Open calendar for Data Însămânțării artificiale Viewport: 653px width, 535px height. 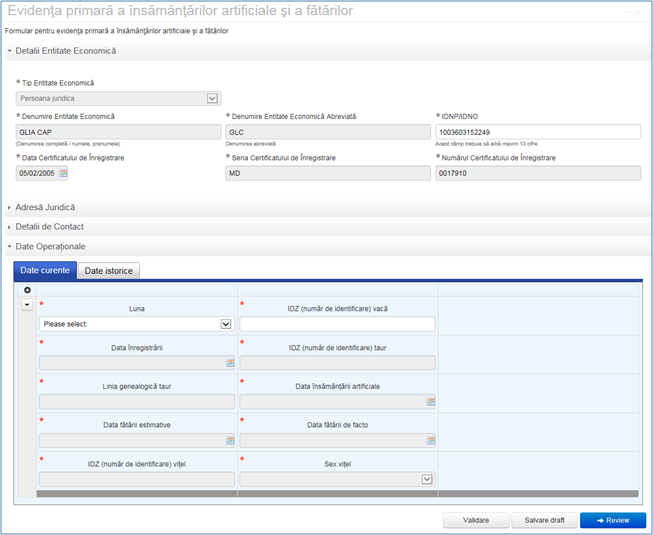pos(430,402)
